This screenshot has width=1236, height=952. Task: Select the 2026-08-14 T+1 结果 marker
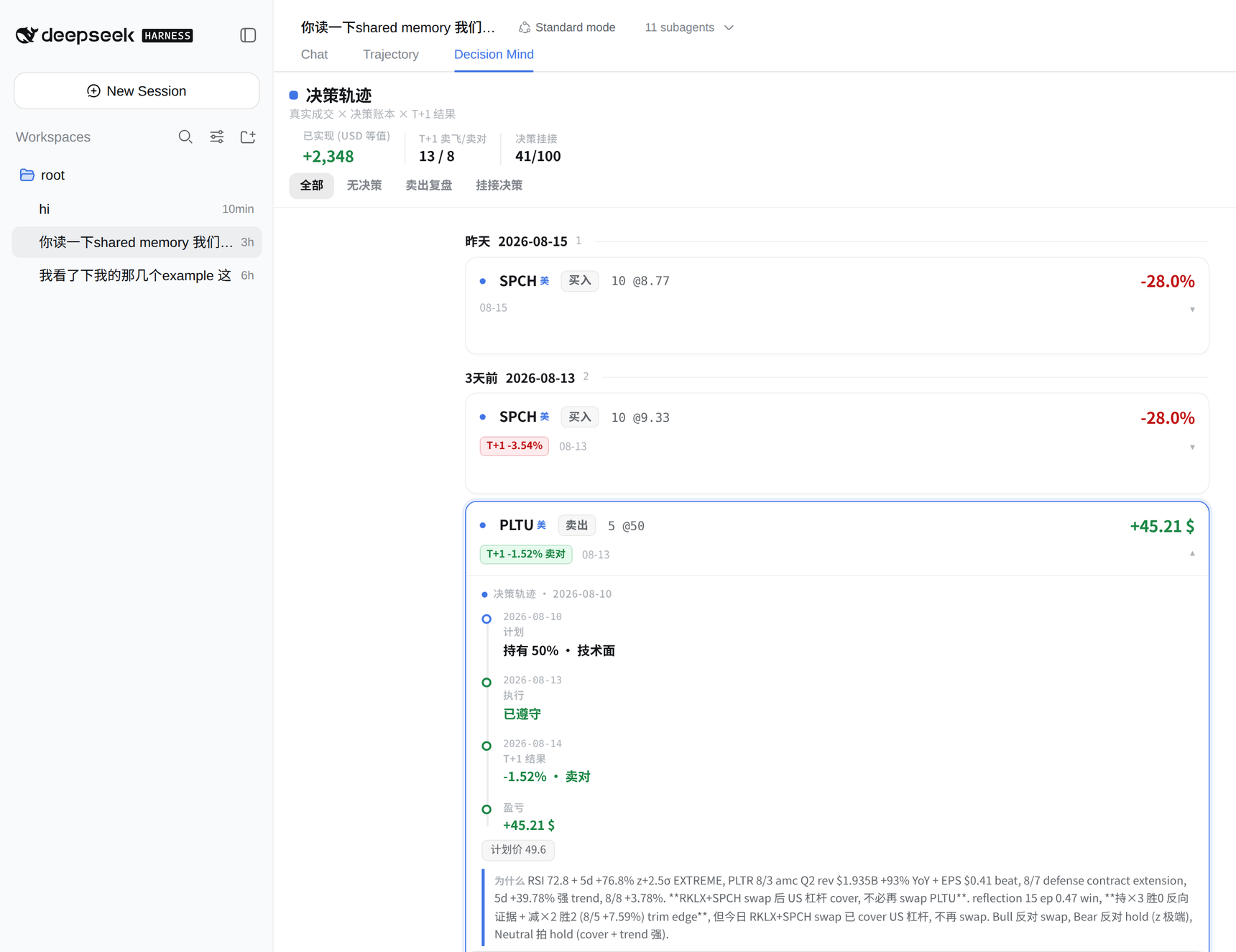coord(486,746)
